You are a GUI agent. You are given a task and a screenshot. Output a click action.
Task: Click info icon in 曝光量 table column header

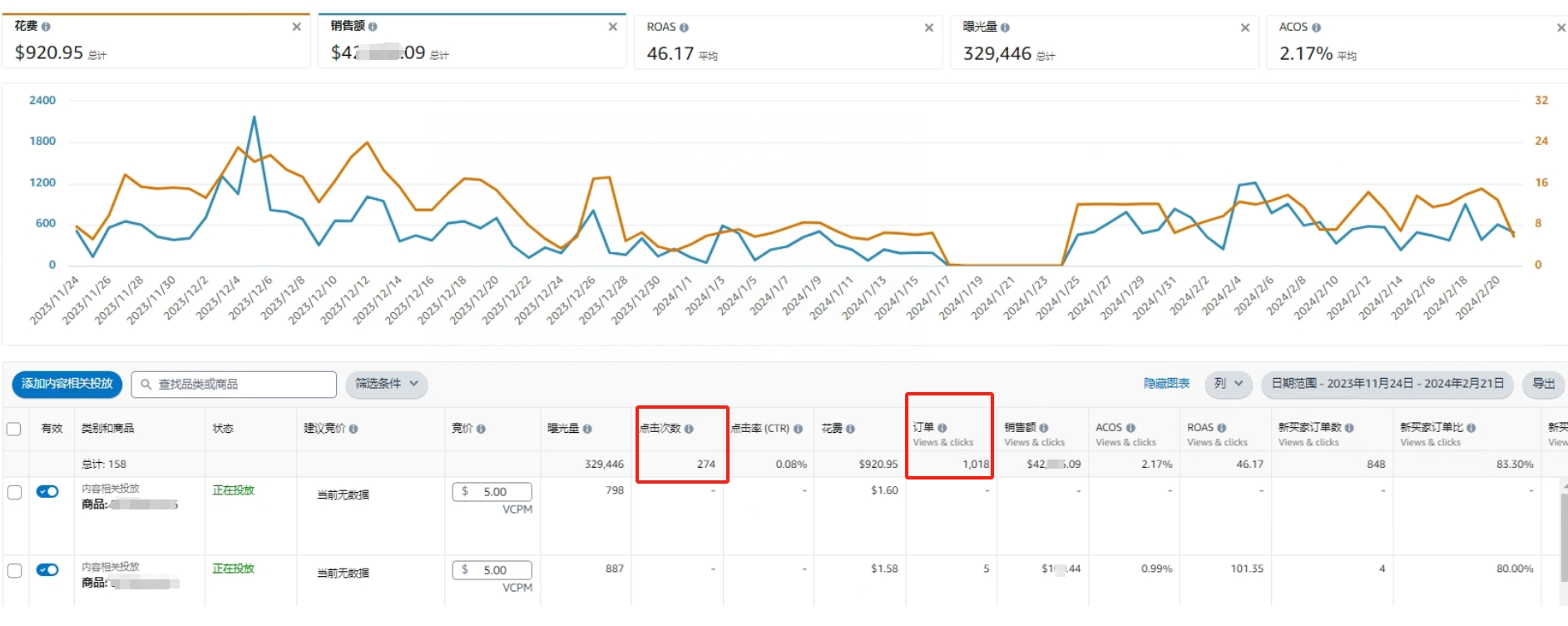click(587, 429)
